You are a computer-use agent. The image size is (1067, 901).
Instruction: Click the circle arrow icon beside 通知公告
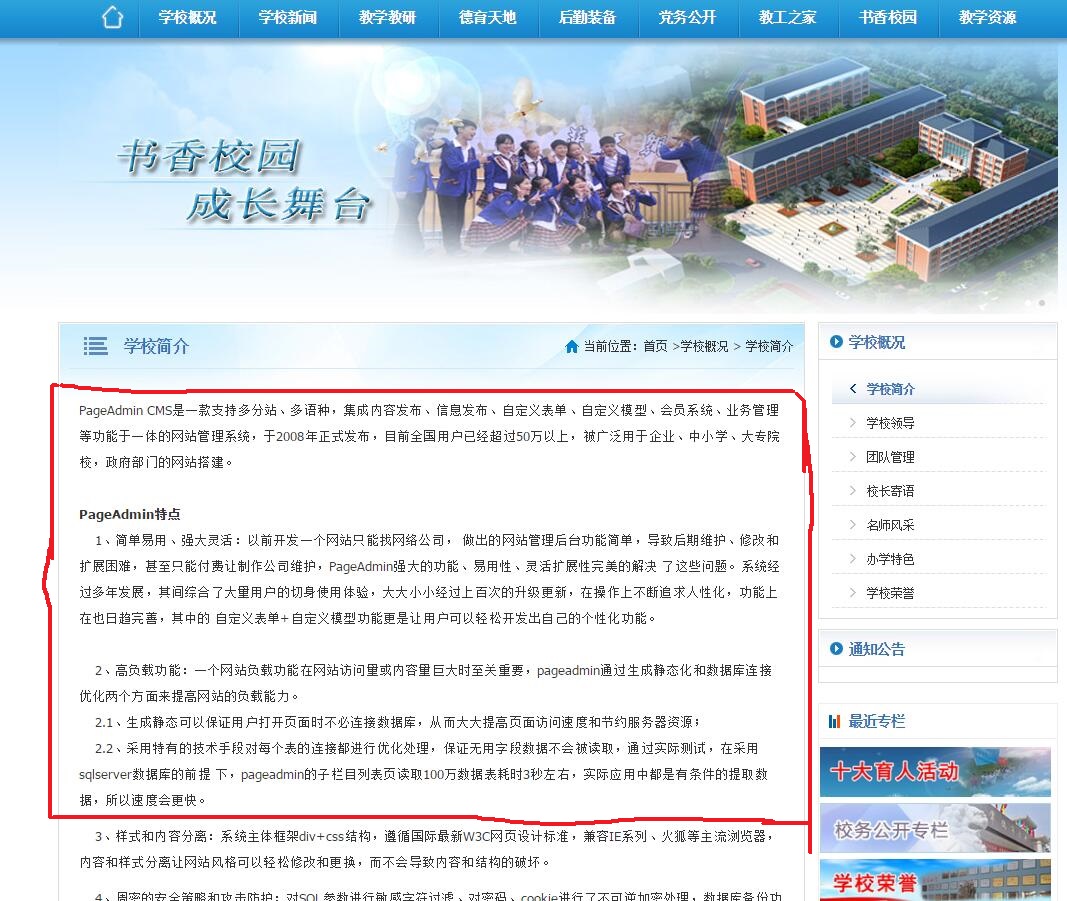[836, 649]
